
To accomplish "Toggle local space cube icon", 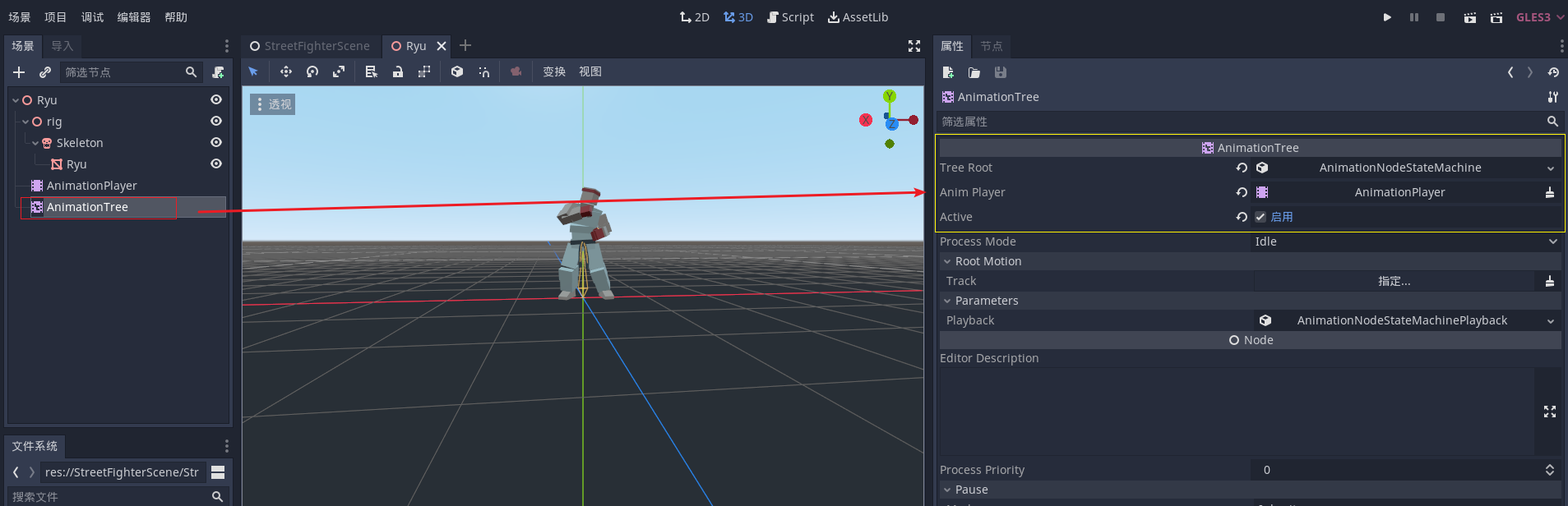I will click(457, 72).
